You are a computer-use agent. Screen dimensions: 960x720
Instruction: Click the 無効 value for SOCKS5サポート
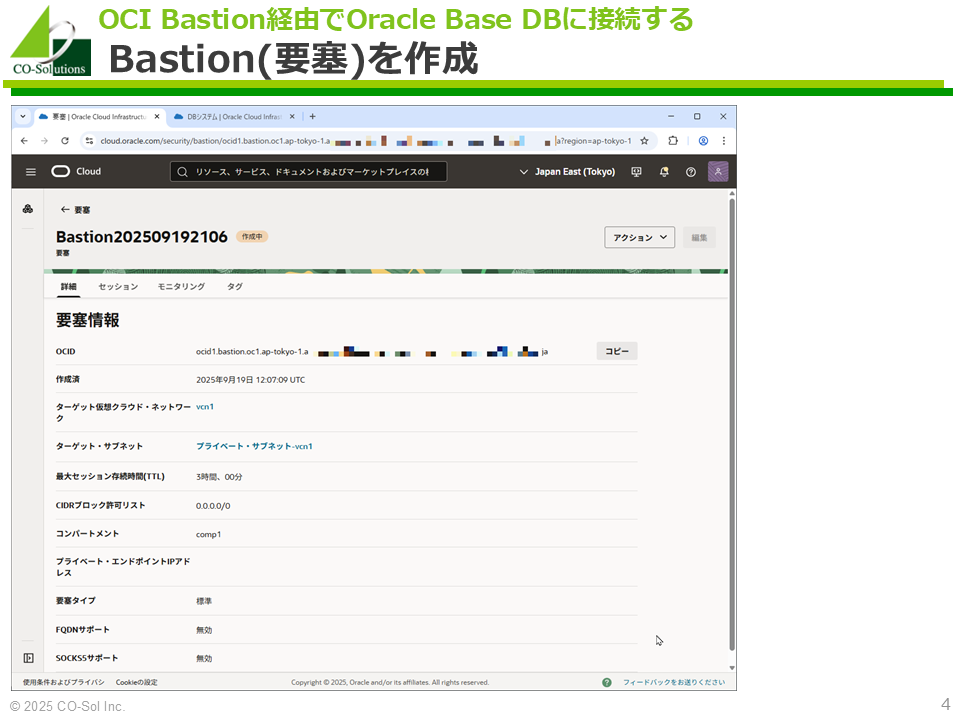point(204,659)
